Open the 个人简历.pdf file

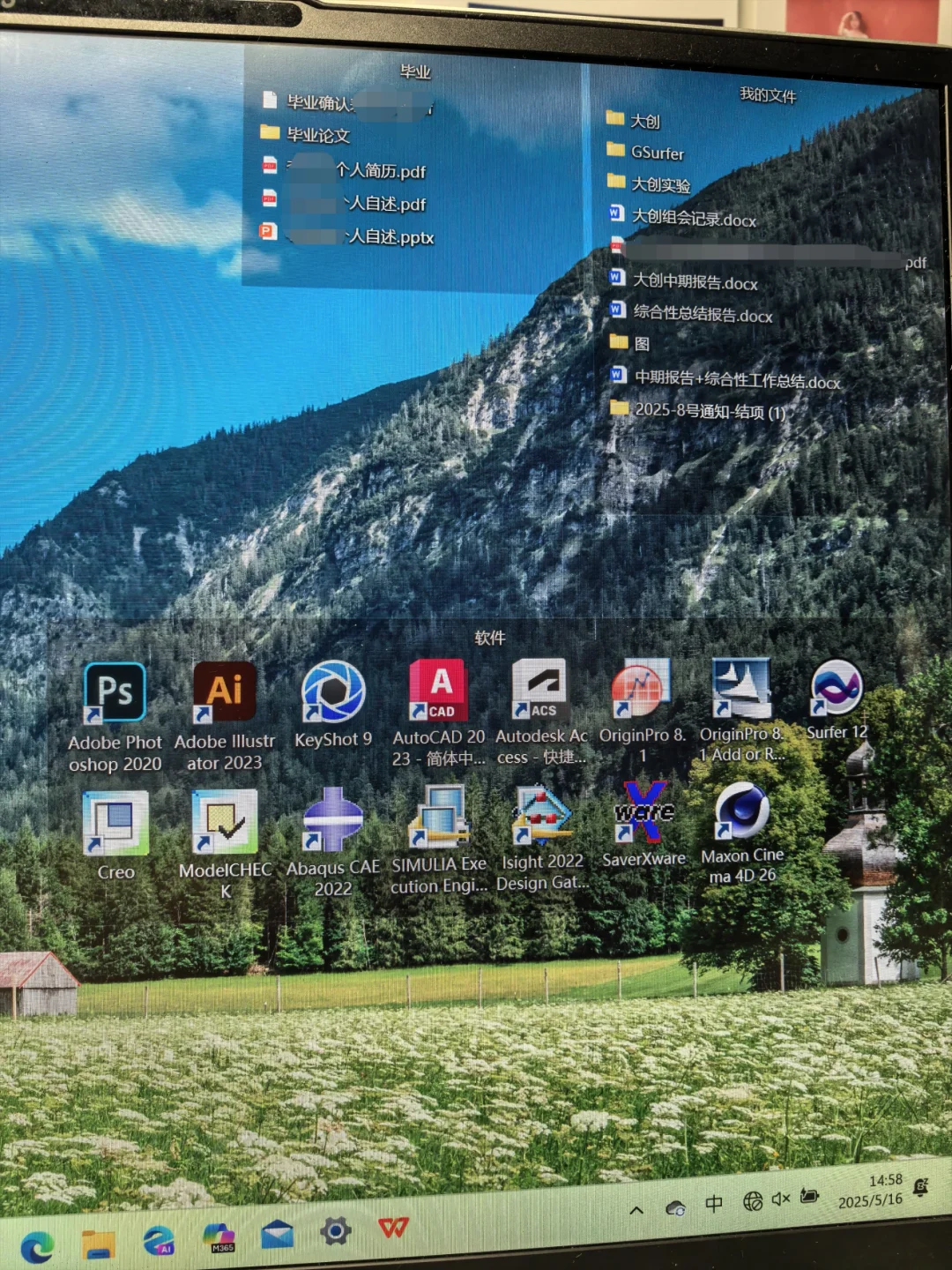coord(344,169)
